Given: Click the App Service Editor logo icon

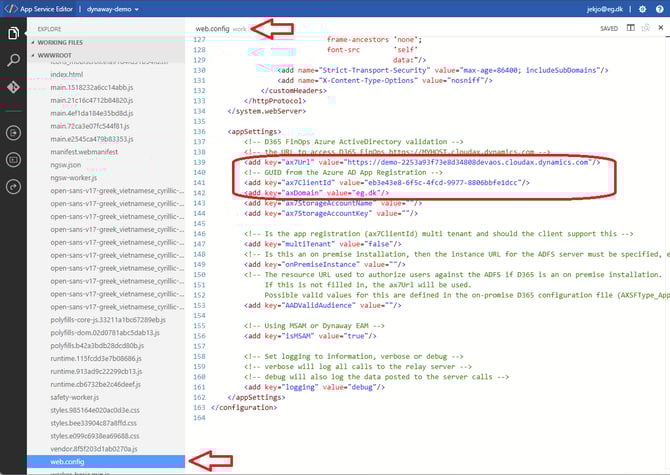Looking at the screenshot, I should 12,8.
